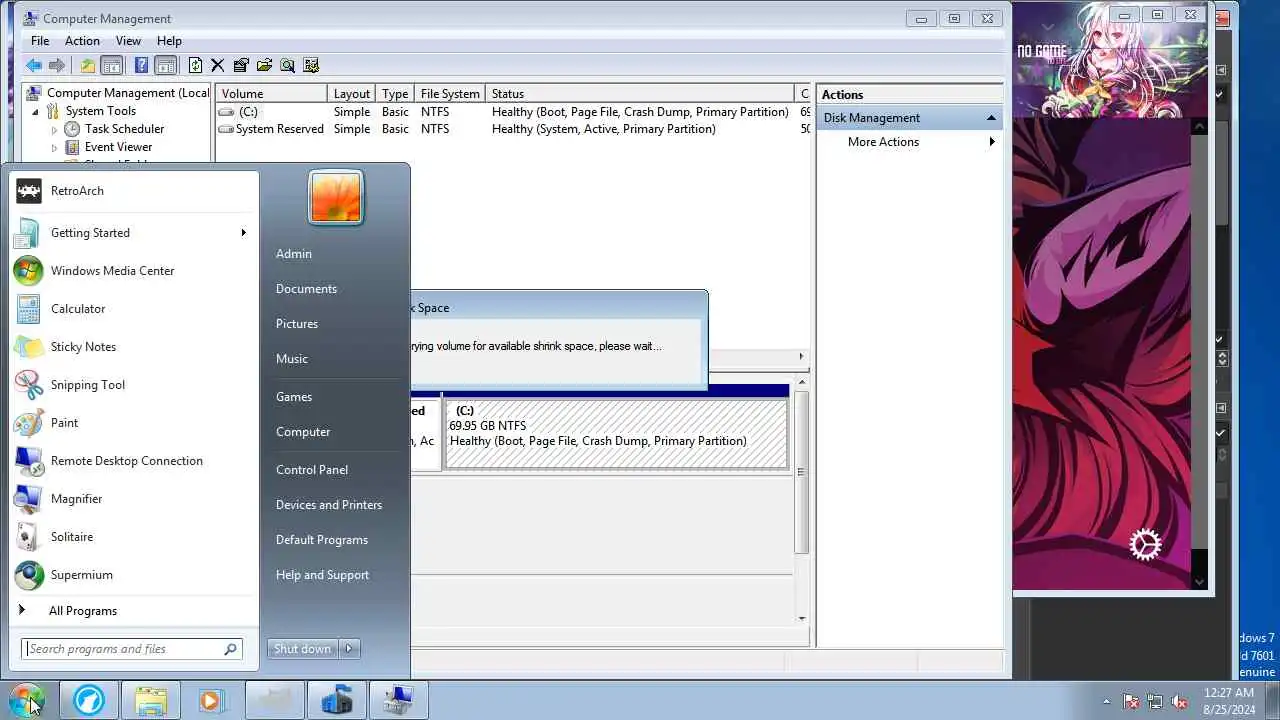This screenshot has height=720, width=1280.
Task: Click the File Explorer taskbar icon
Action: pyautogui.click(x=151, y=700)
